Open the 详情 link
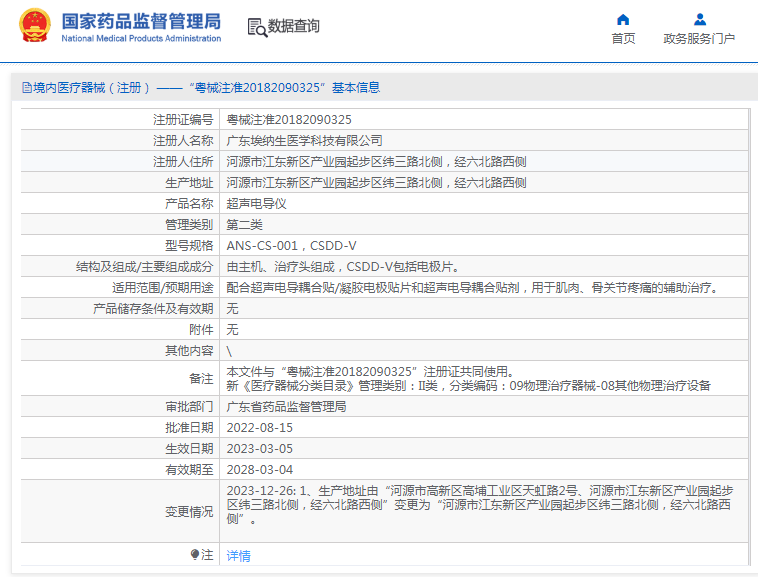Viewport: 758px width, 577px height. point(238,556)
